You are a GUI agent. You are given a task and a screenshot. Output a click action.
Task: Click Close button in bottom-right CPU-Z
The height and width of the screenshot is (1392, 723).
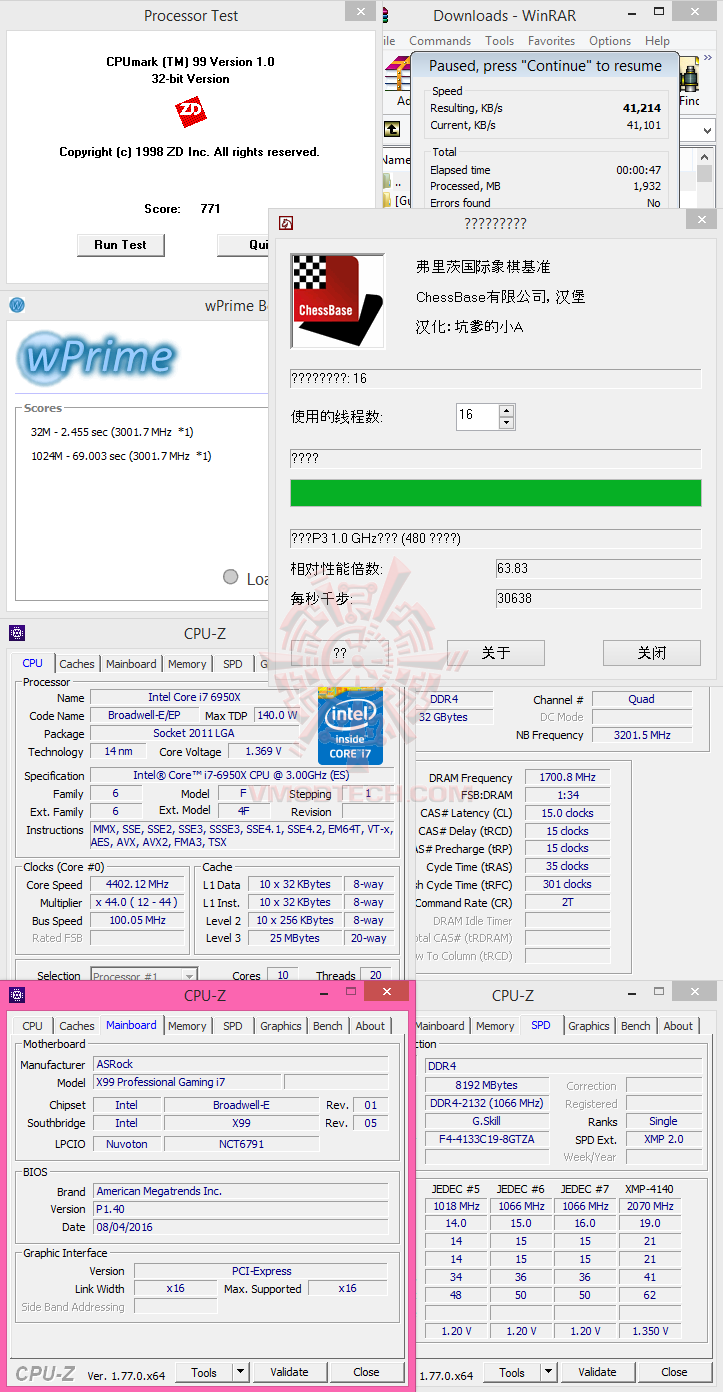(674, 1372)
